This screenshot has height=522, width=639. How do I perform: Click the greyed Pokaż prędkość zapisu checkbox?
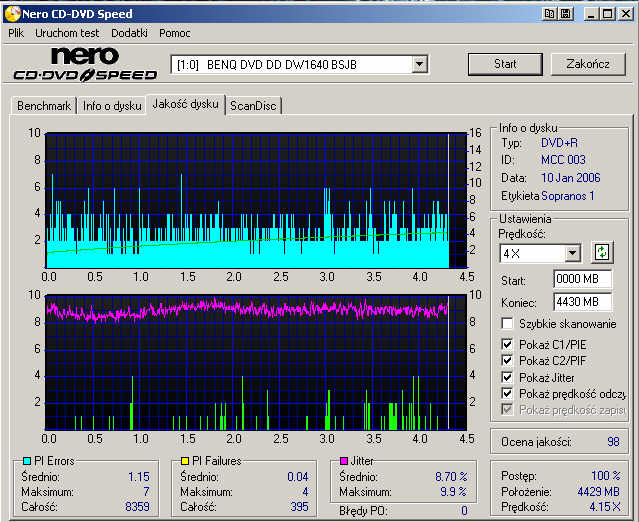507,409
